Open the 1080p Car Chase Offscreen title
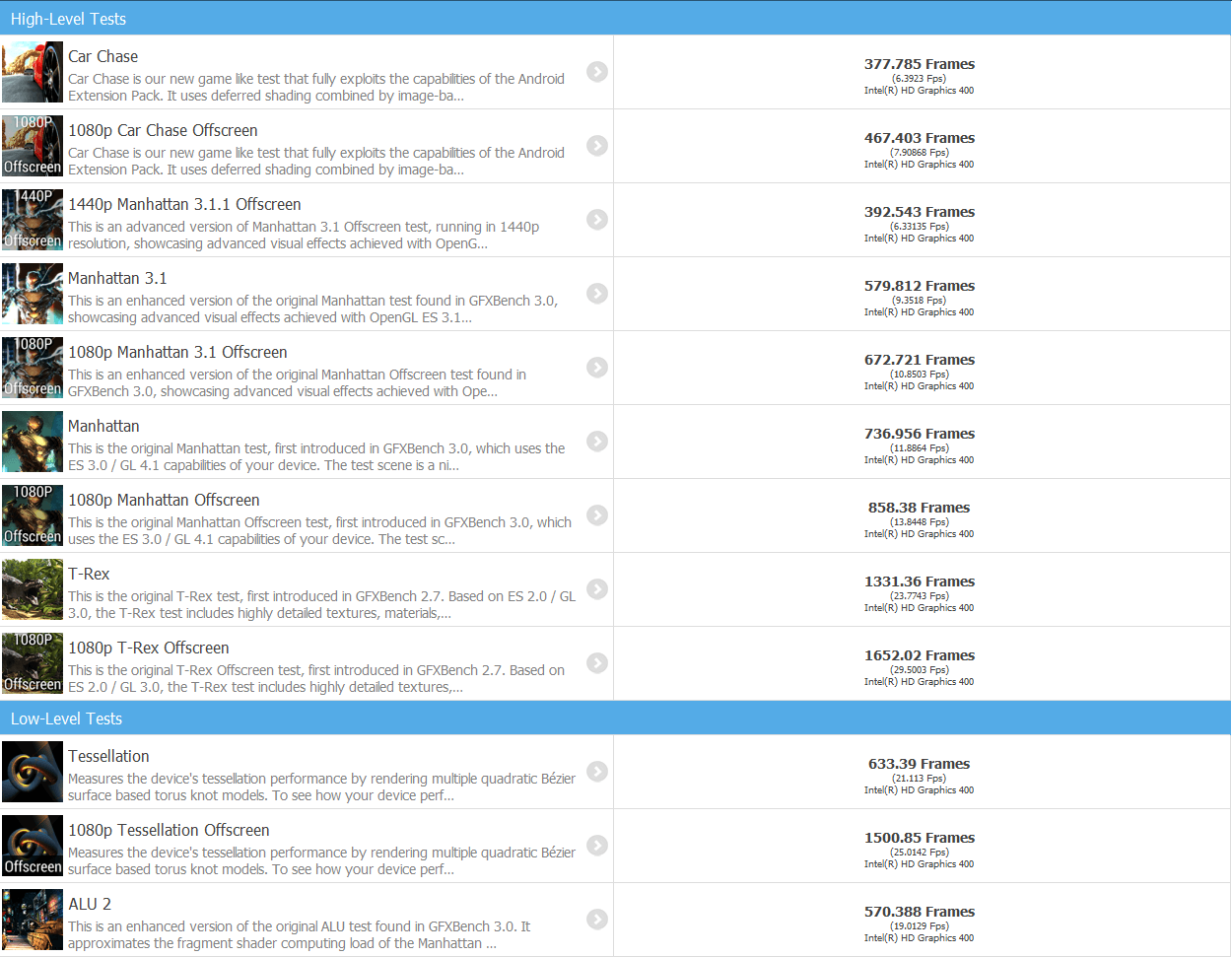This screenshot has width=1232, height=957. coord(163,131)
